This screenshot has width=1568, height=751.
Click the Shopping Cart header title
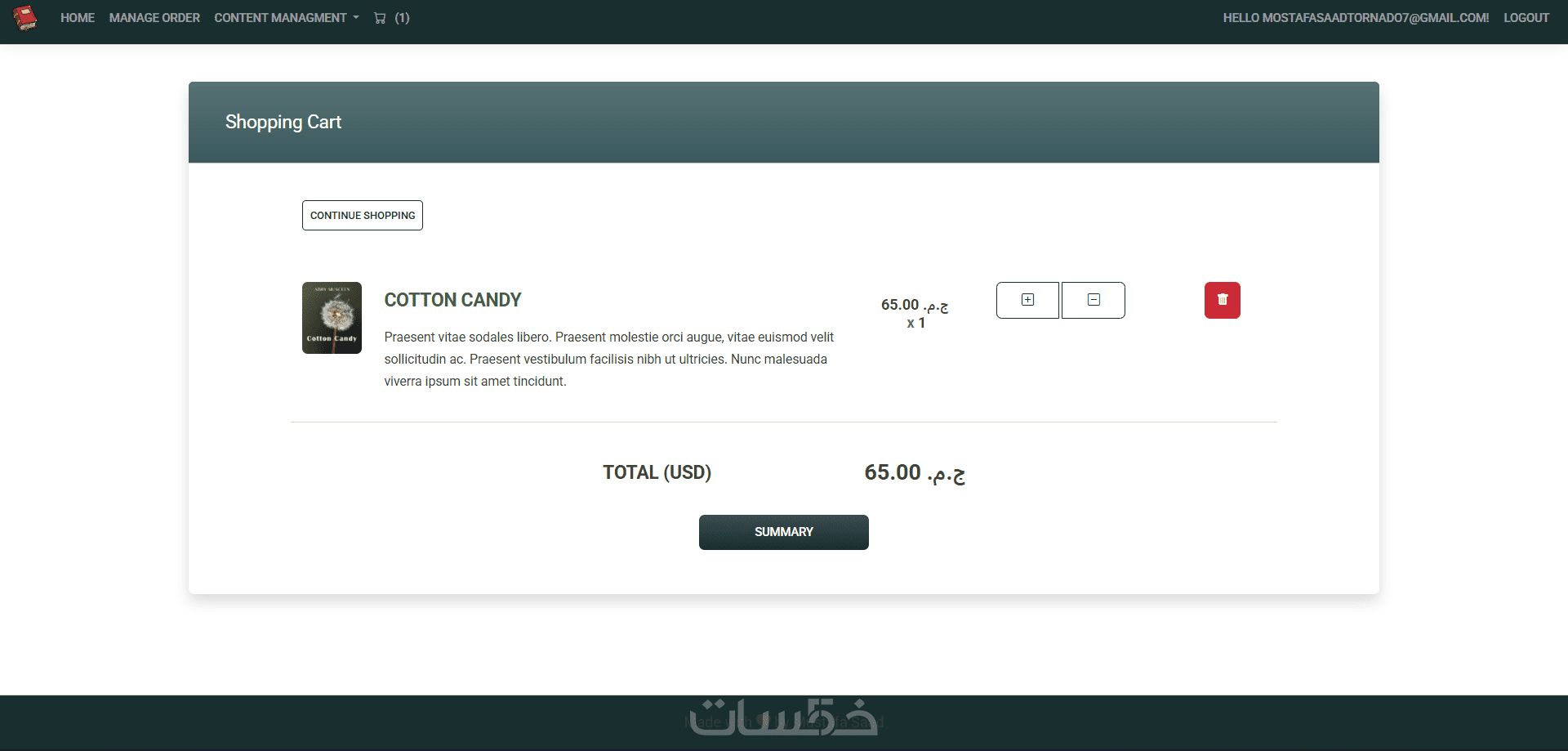[x=283, y=122]
